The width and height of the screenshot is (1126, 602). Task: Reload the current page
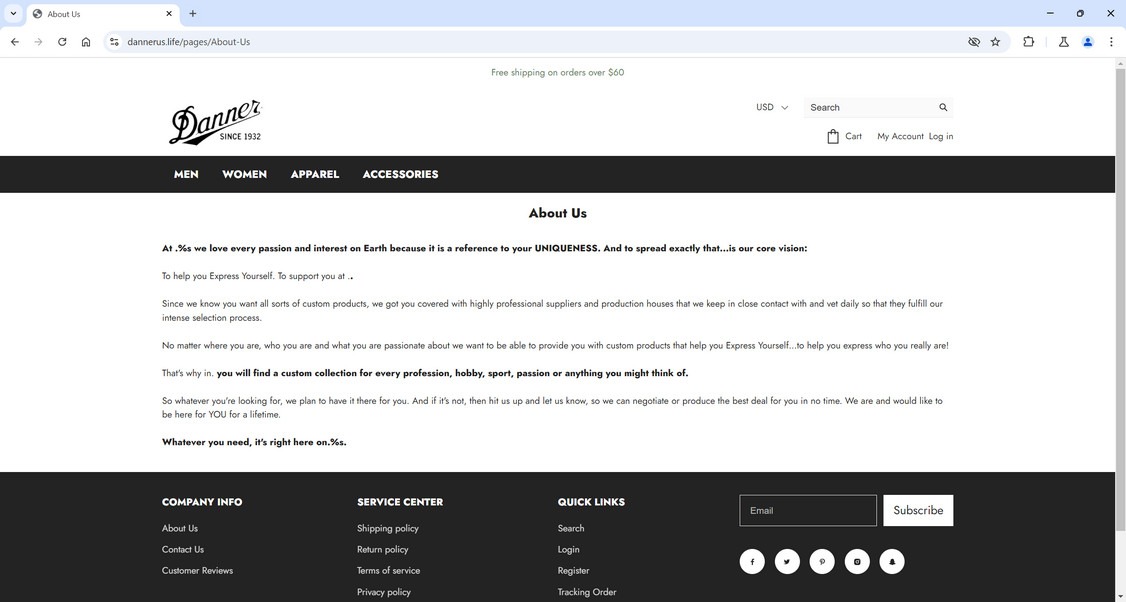tap(62, 42)
